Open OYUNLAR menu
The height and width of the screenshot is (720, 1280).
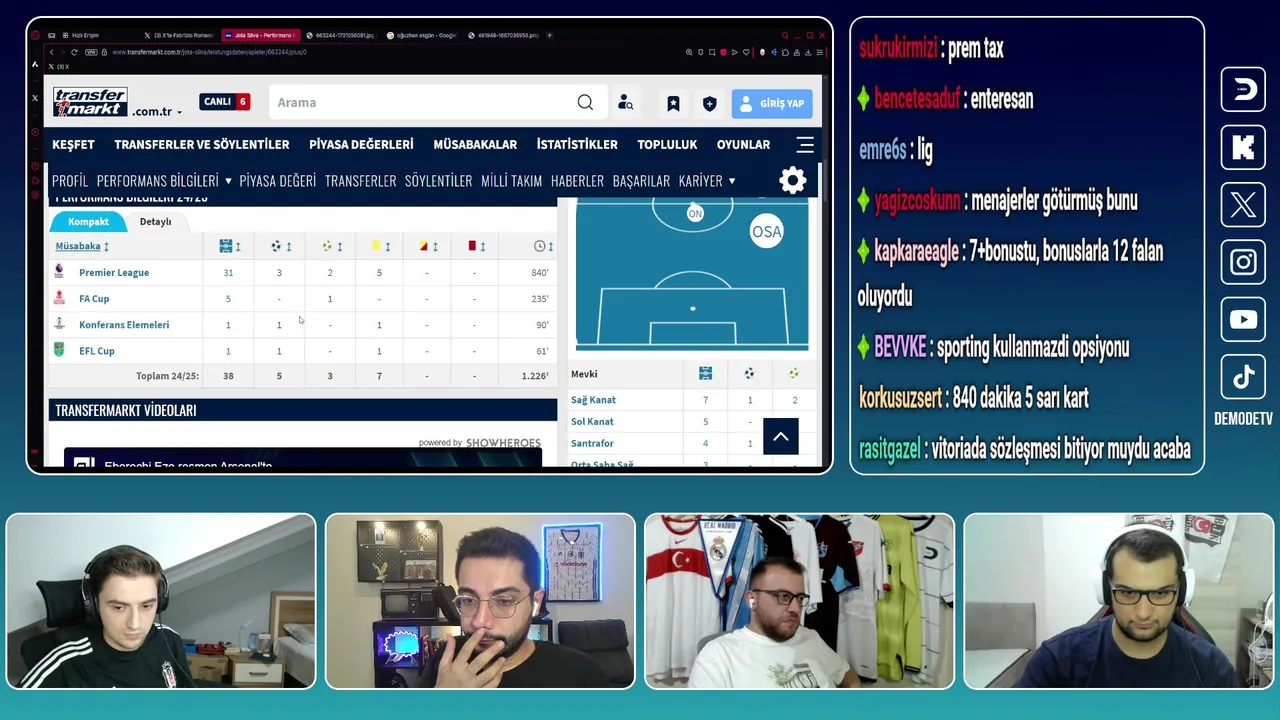point(743,144)
